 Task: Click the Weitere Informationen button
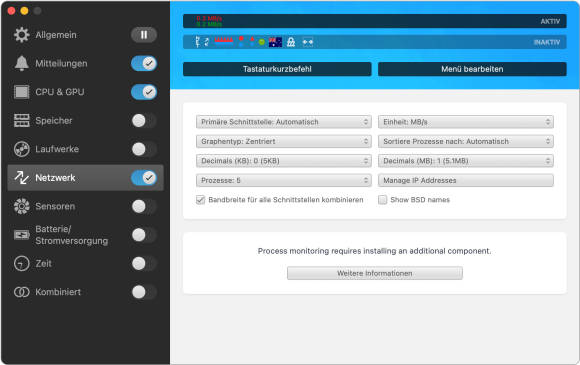pyautogui.click(x=375, y=273)
